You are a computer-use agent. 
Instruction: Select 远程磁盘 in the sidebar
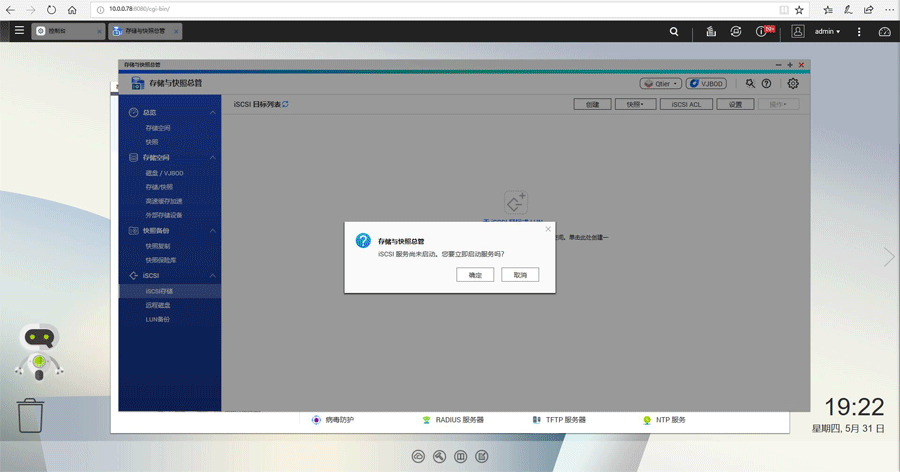(158, 305)
